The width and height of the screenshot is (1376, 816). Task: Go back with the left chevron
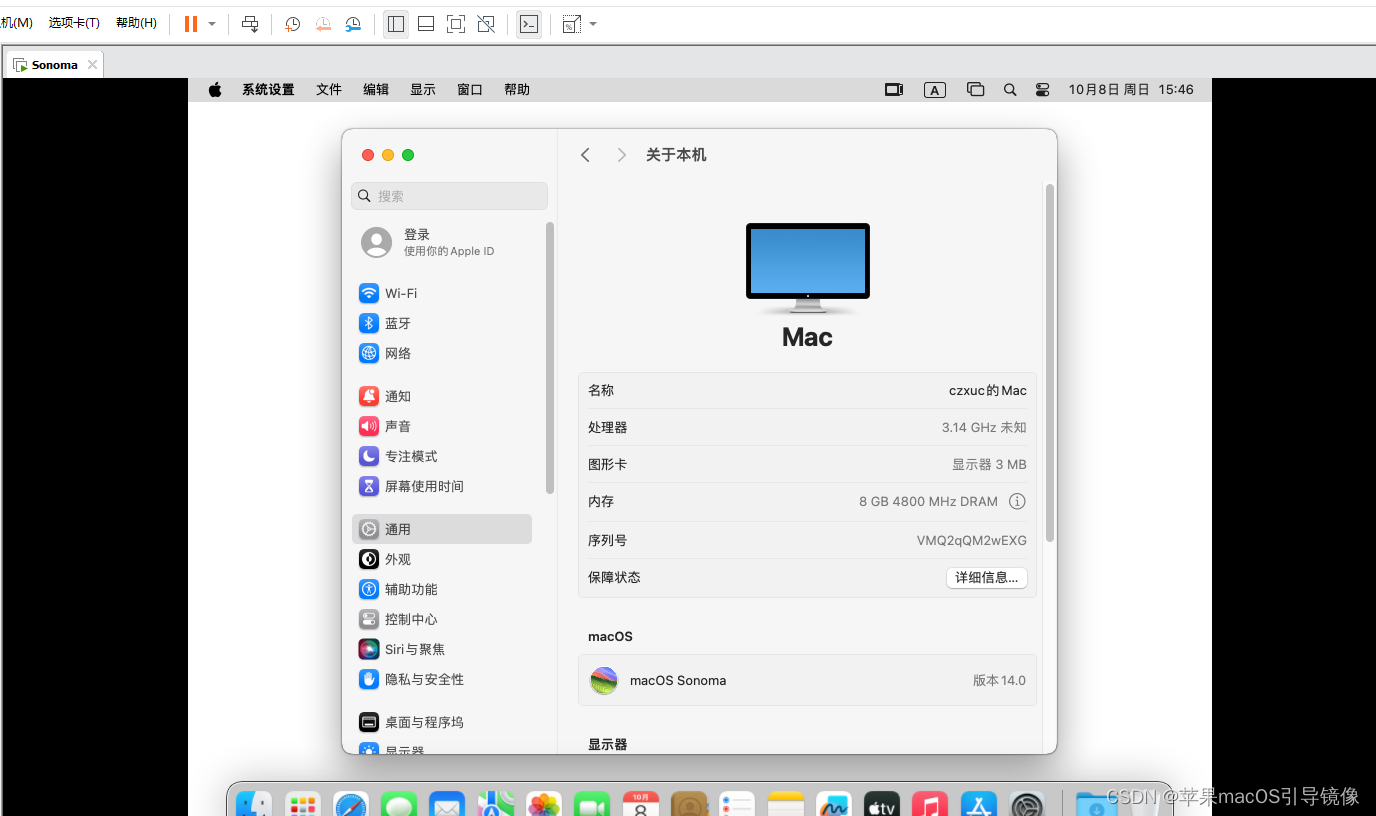pyautogui.click(x=586, y=155)
